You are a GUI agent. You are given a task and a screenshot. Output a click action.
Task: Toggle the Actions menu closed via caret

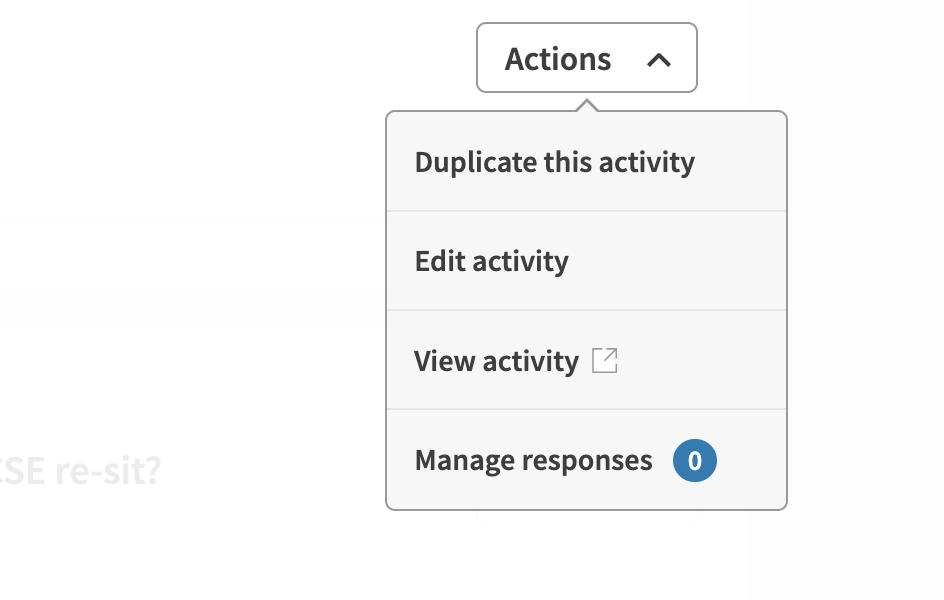pyautogui.click(x=658, y=60)
